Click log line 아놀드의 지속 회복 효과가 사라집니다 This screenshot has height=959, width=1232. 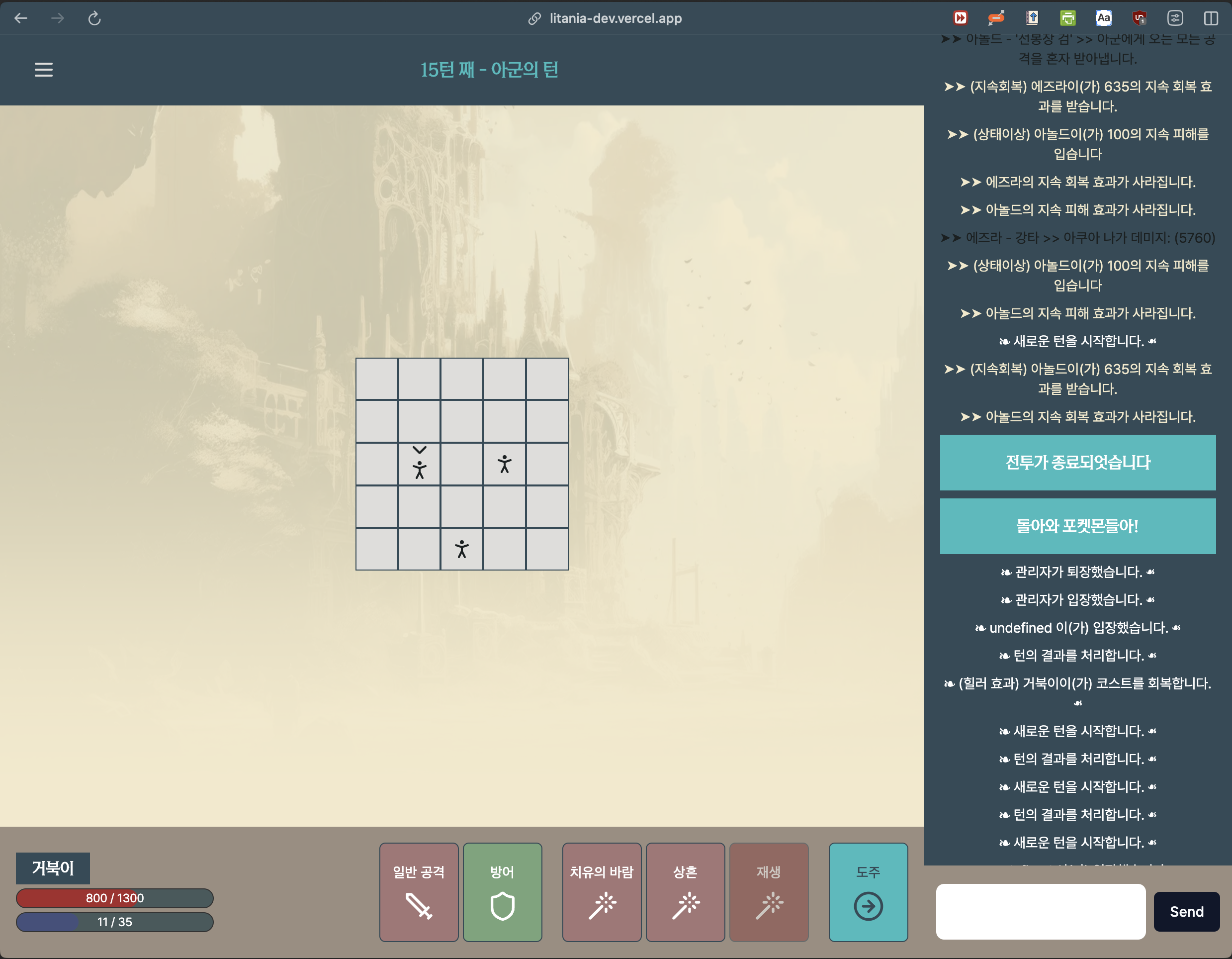pos(1077,416)
